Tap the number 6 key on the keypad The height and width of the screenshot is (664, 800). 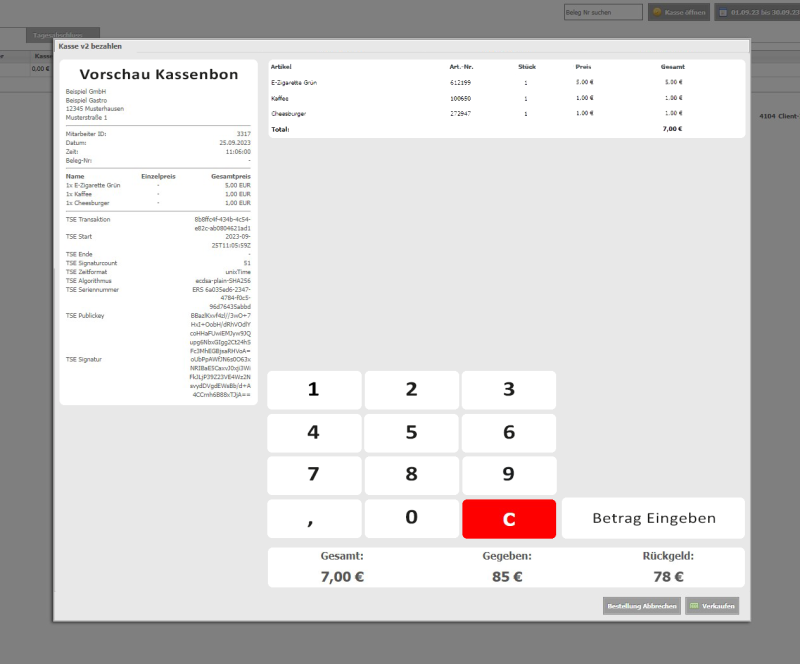click(x=509, y=433)
